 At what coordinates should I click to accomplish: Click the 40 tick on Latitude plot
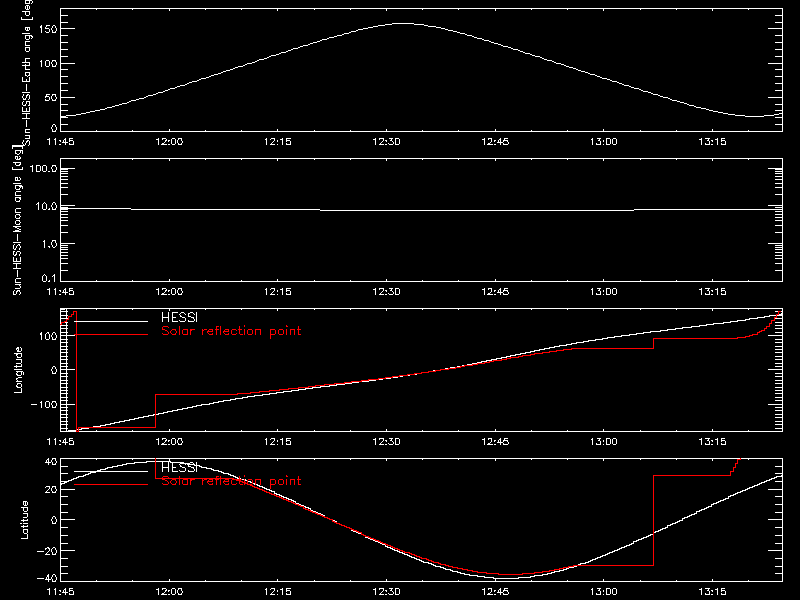[x=52, y=462]
